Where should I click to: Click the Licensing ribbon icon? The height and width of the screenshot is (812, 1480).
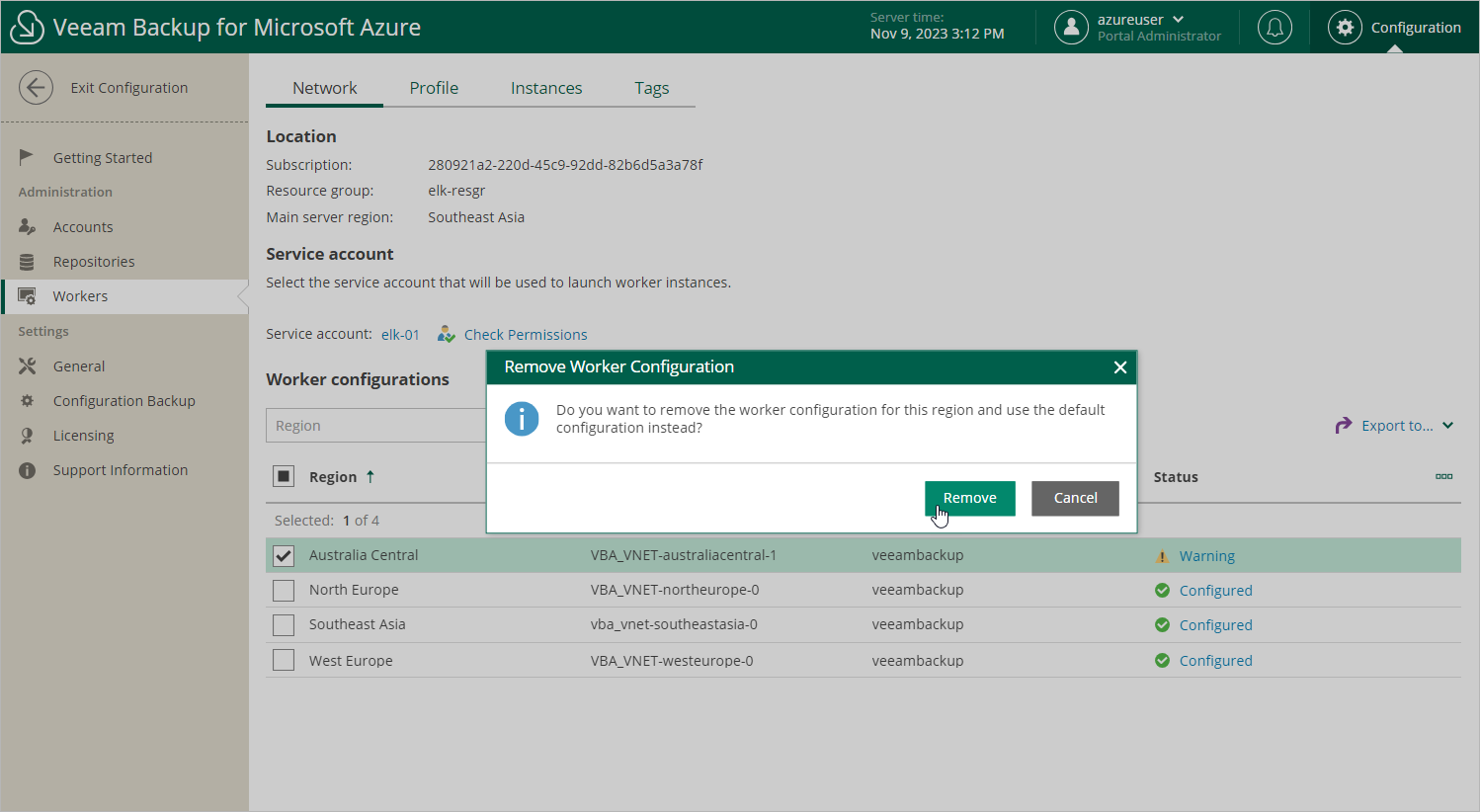pos(27,436)
